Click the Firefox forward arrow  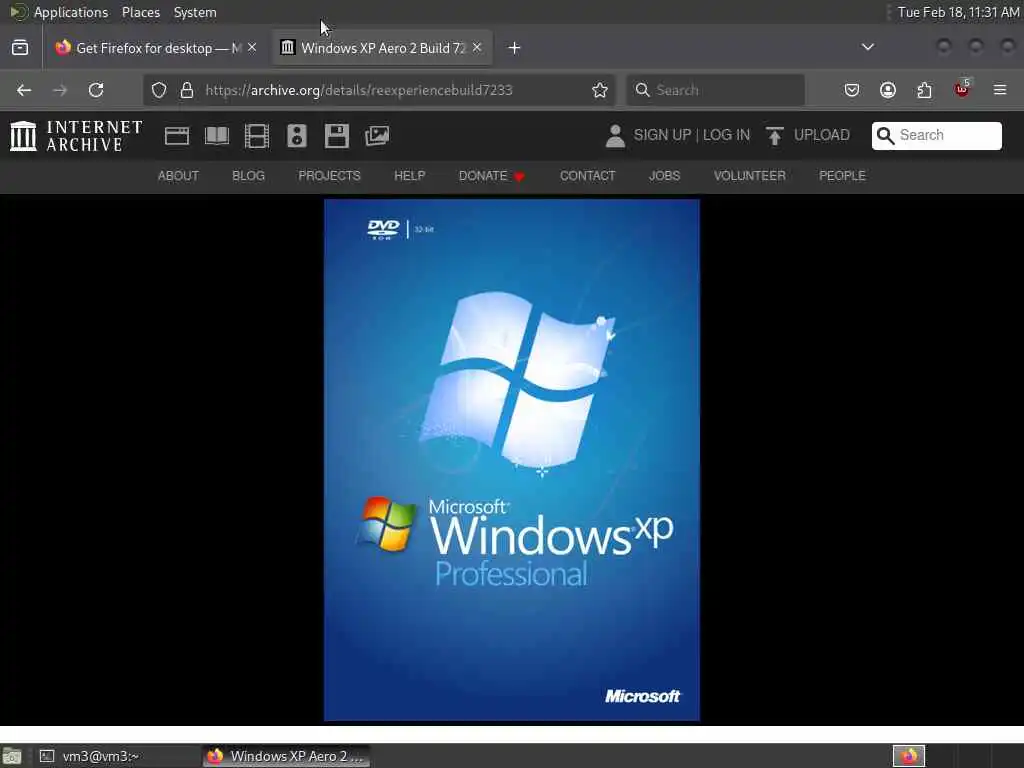(60, 90)
